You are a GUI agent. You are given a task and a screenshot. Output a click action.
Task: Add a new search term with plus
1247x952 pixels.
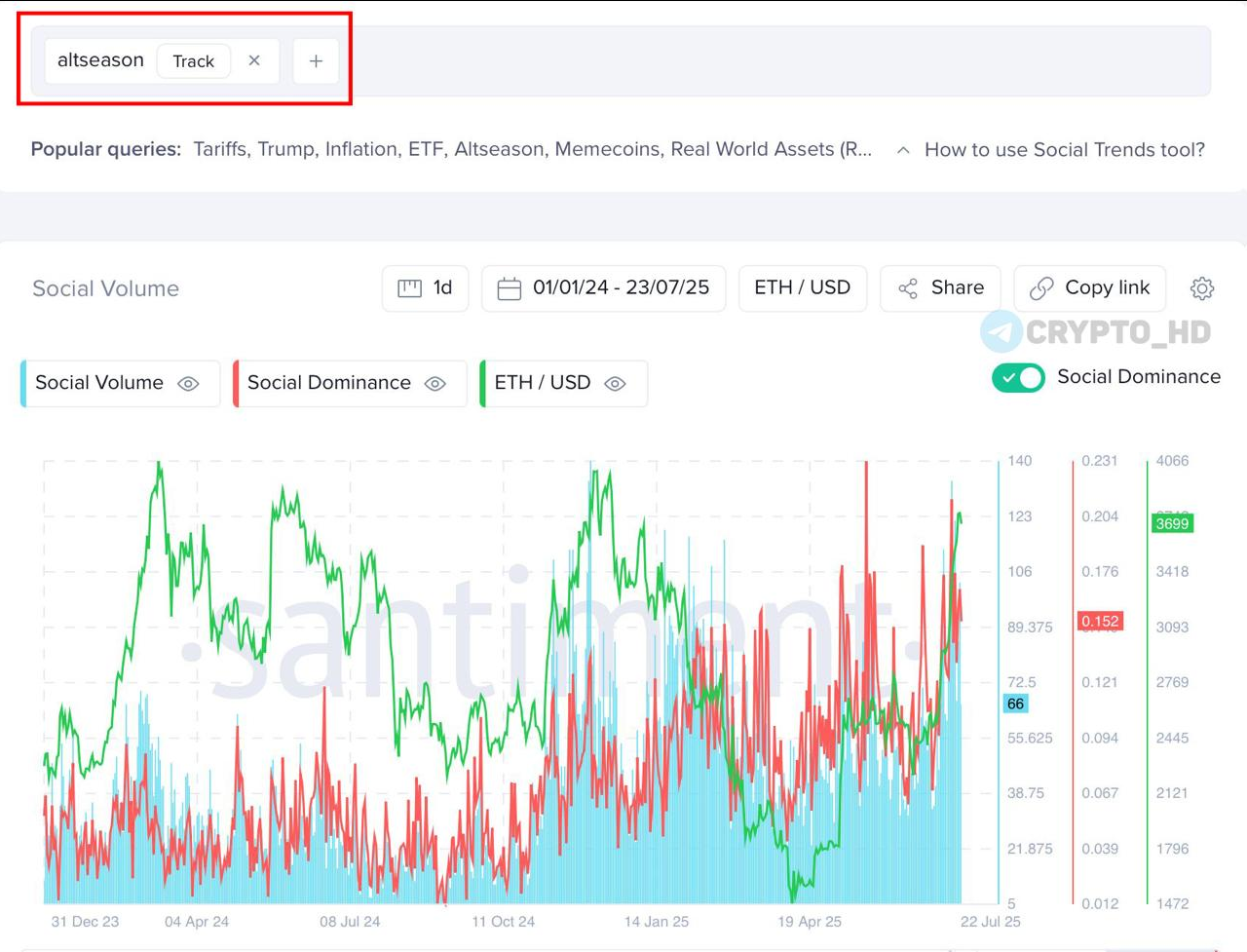[x=316, y=61]
